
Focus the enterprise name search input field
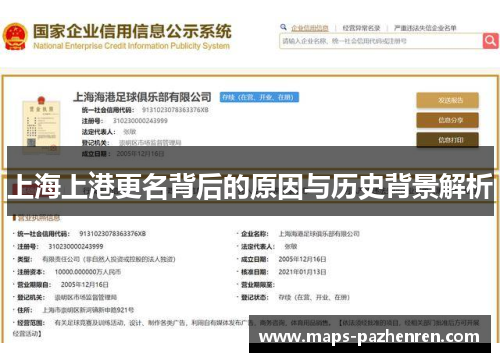(x=381, y=41)
